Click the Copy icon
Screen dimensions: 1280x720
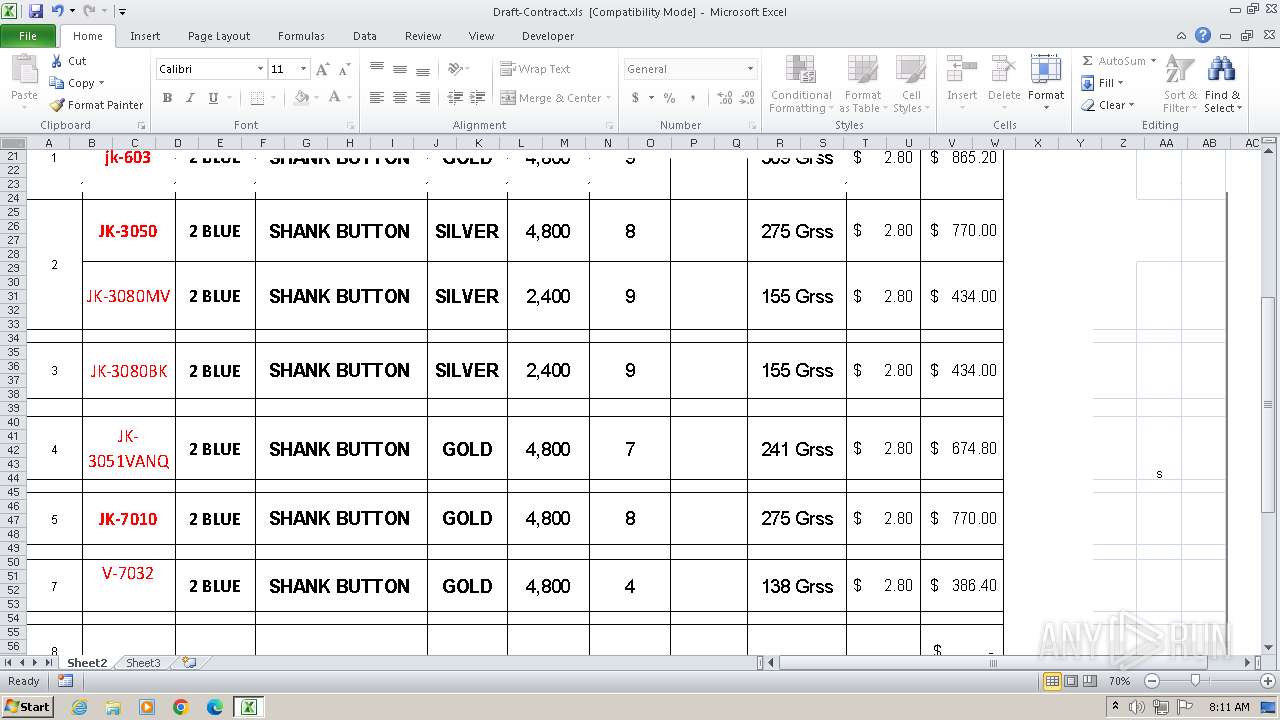57,83
